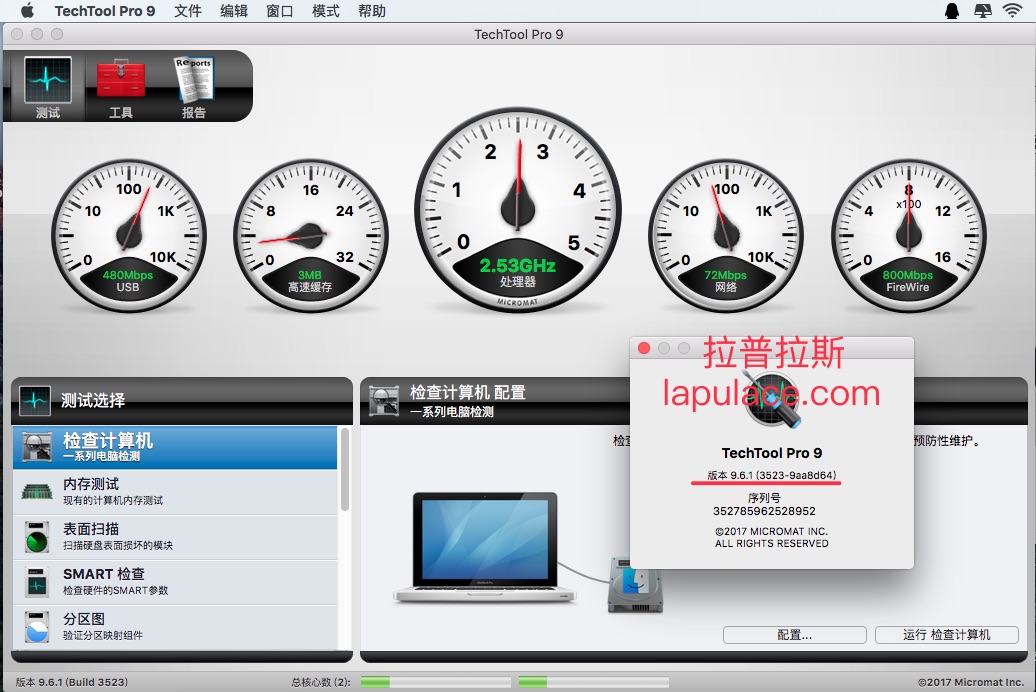The height and width of the screenshot is (692, 1036).
Task: Click the hard drive Finder icon
Action: point(635,585)
